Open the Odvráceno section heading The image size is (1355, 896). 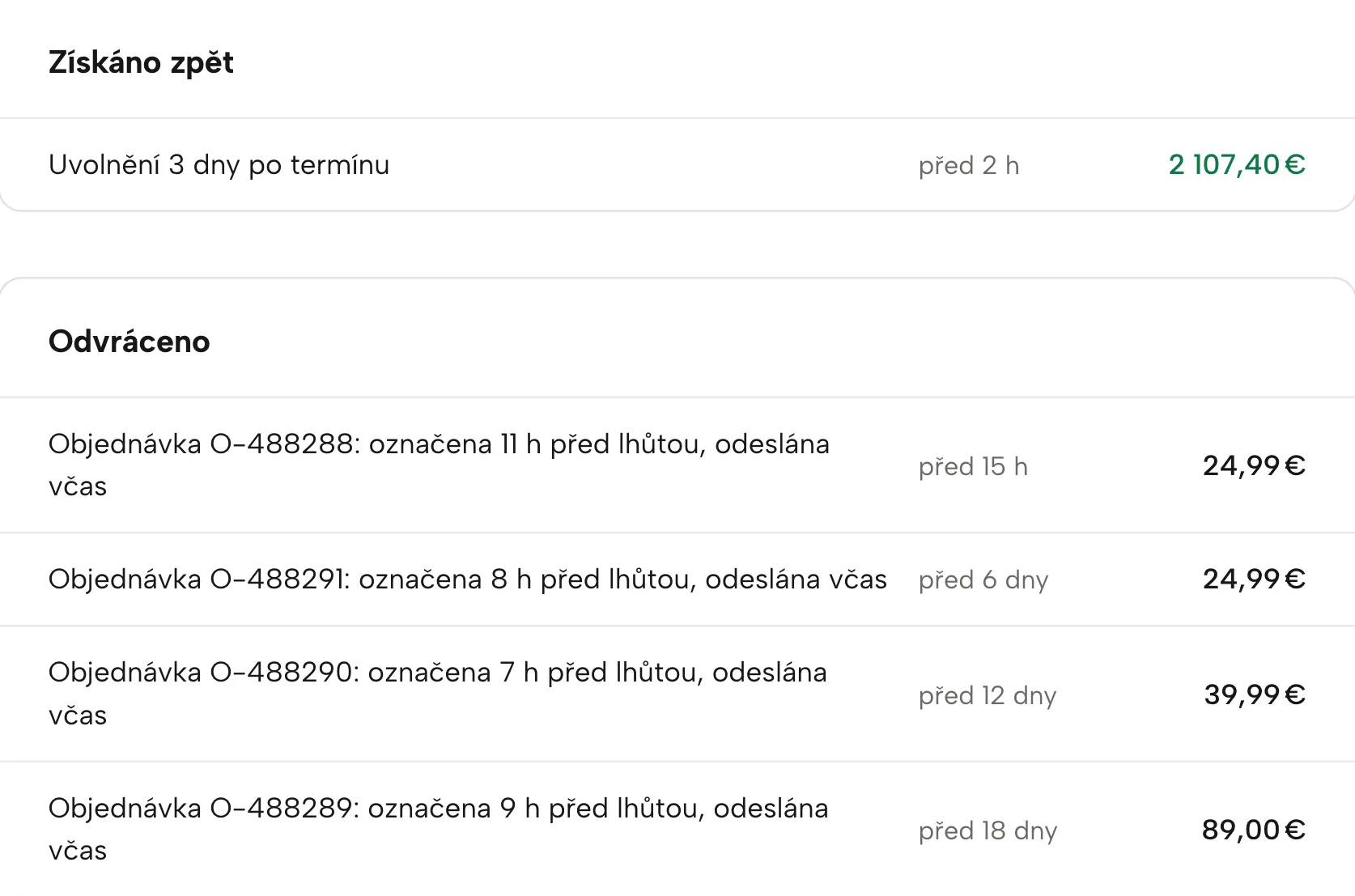point(130,342)
